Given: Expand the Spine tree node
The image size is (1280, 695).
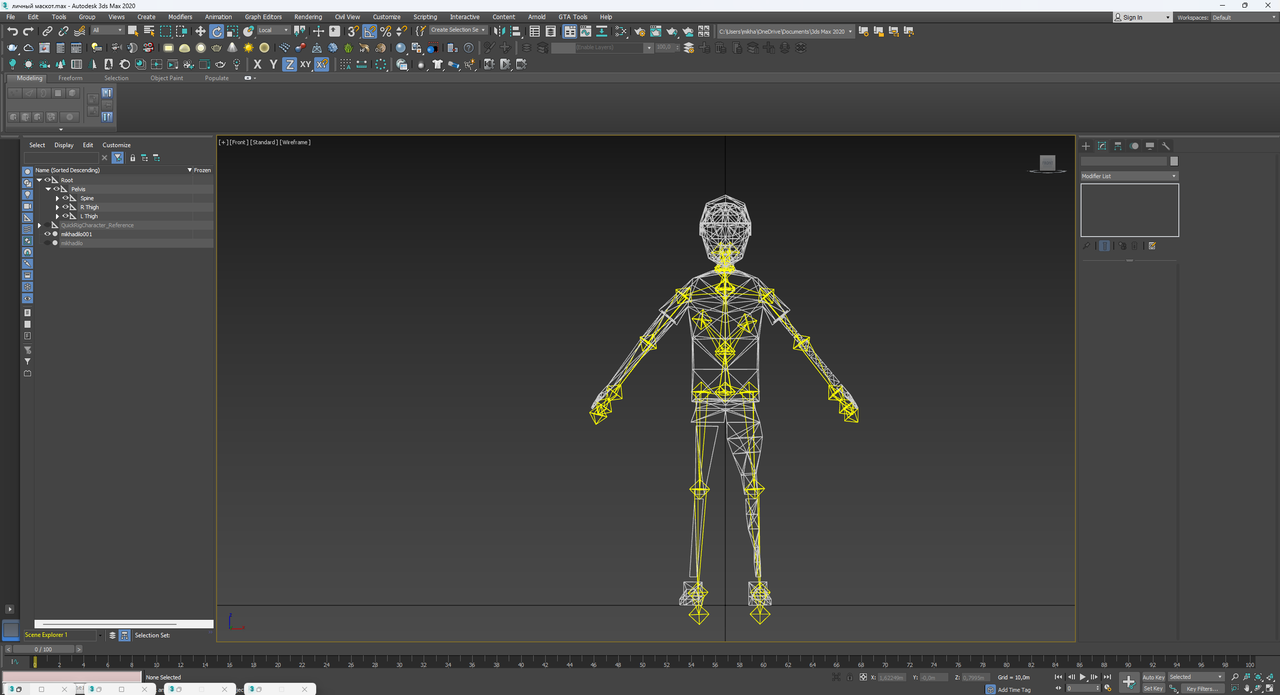Looking at the screenshot, I should tap(57, 198).
